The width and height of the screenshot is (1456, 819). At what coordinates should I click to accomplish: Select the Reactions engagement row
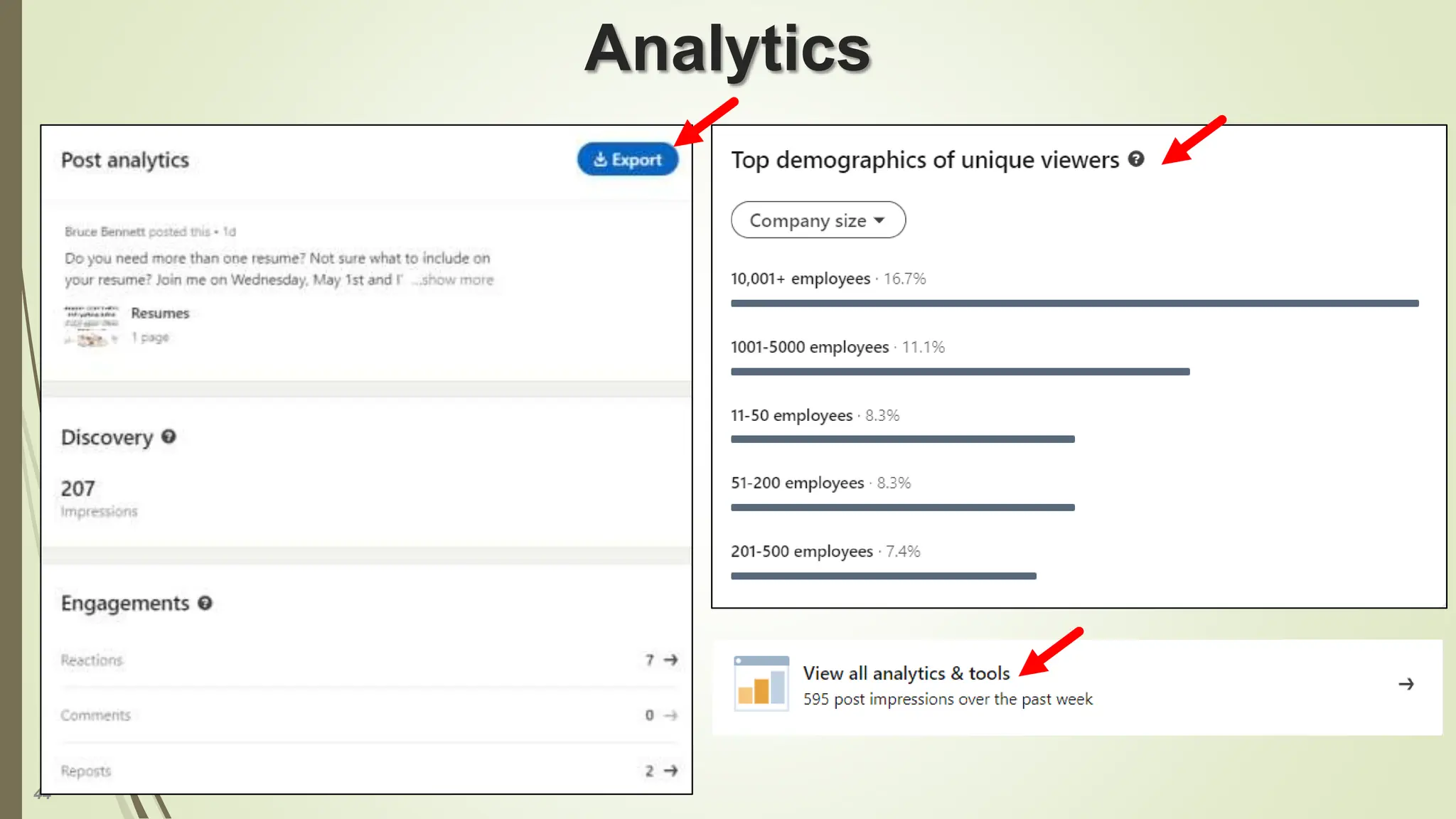369,660
